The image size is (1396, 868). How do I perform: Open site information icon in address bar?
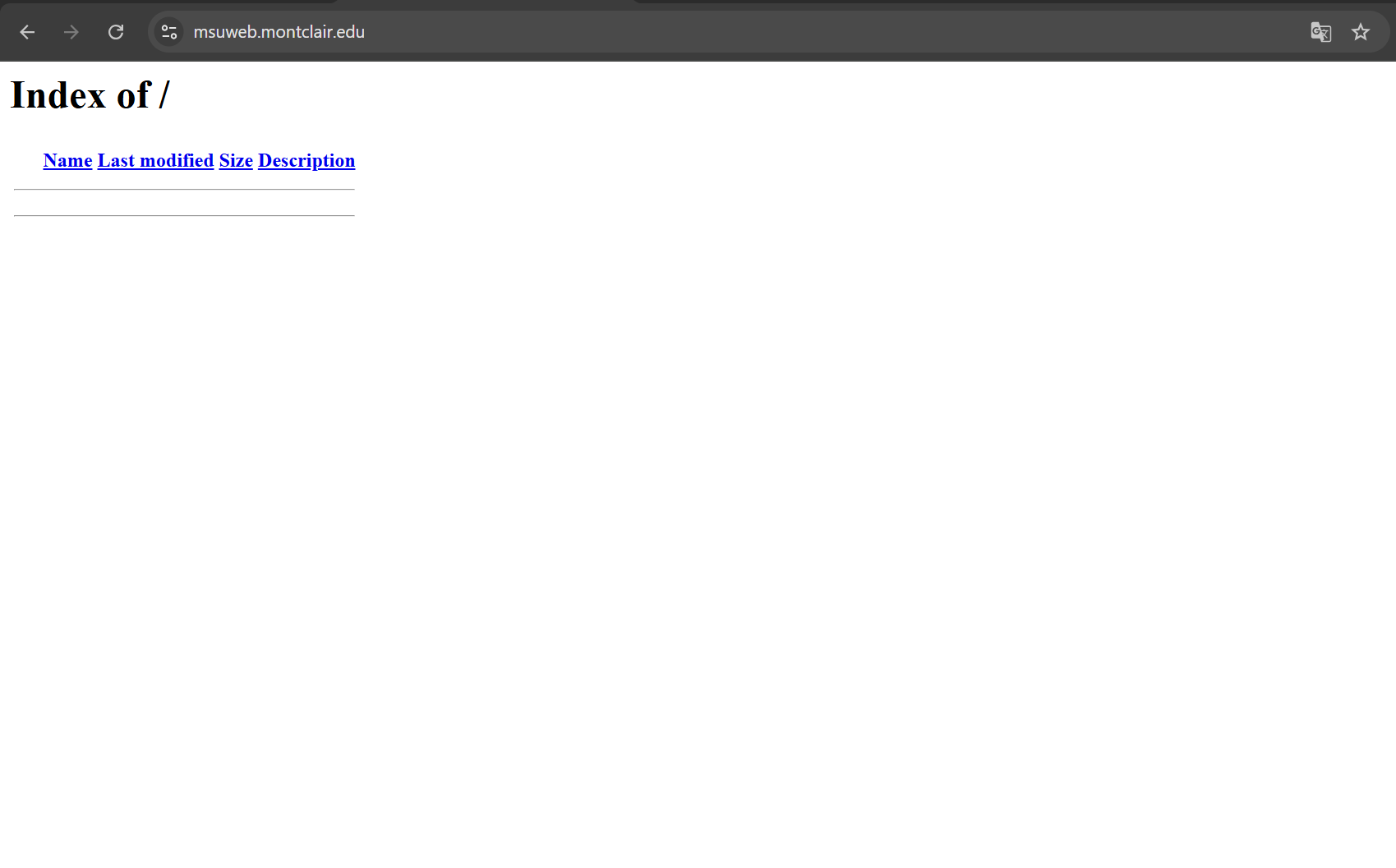point(169,32)
